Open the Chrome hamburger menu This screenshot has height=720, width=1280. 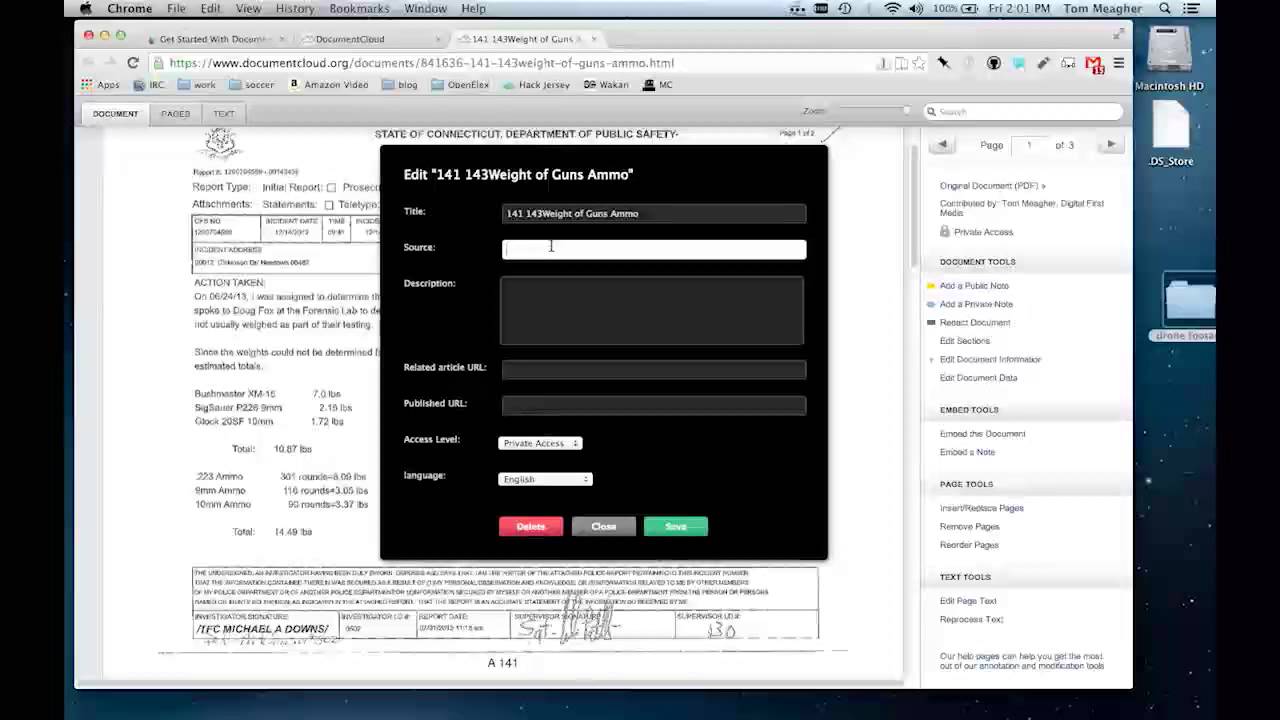pyautogui.click(x=1118, y=63)
